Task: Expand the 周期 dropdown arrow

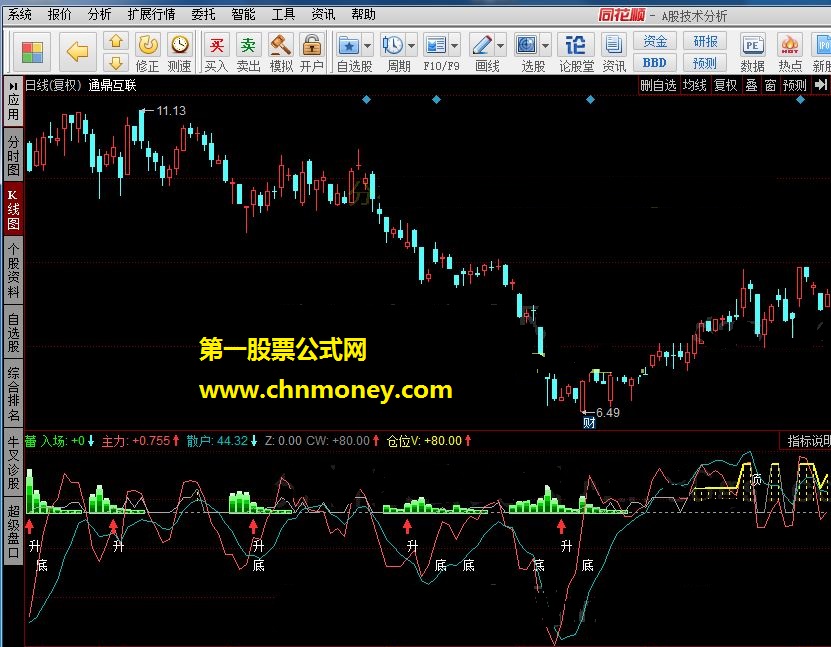Action: coord(411,46)
